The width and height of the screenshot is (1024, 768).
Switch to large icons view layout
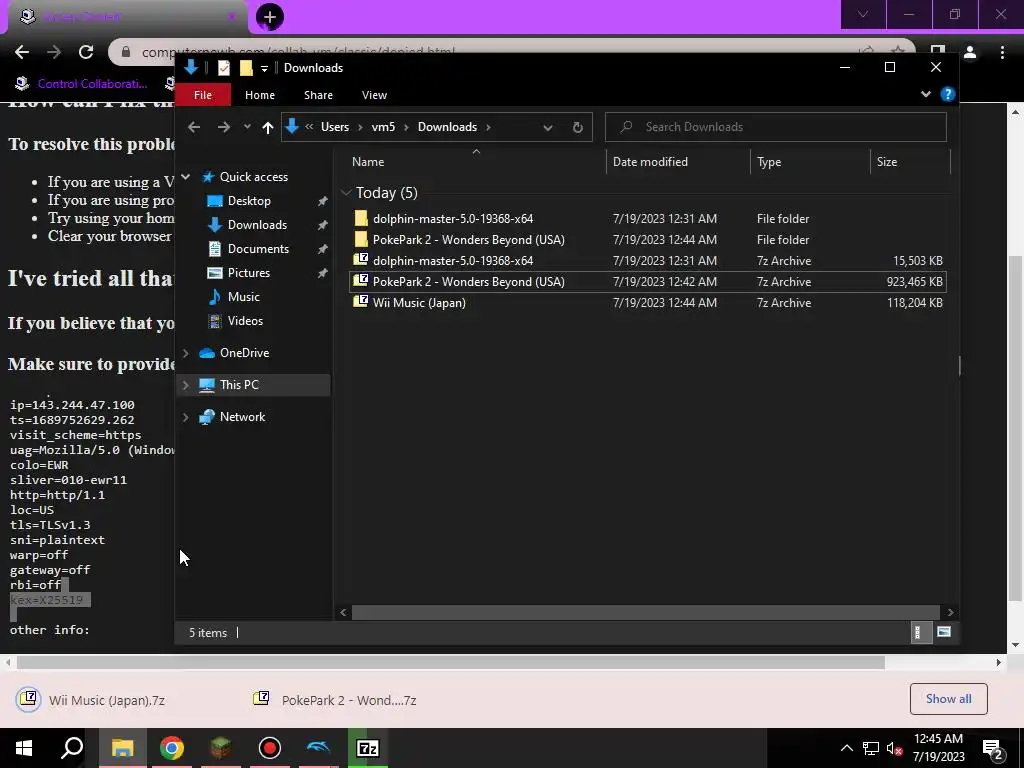coord(944,632)
